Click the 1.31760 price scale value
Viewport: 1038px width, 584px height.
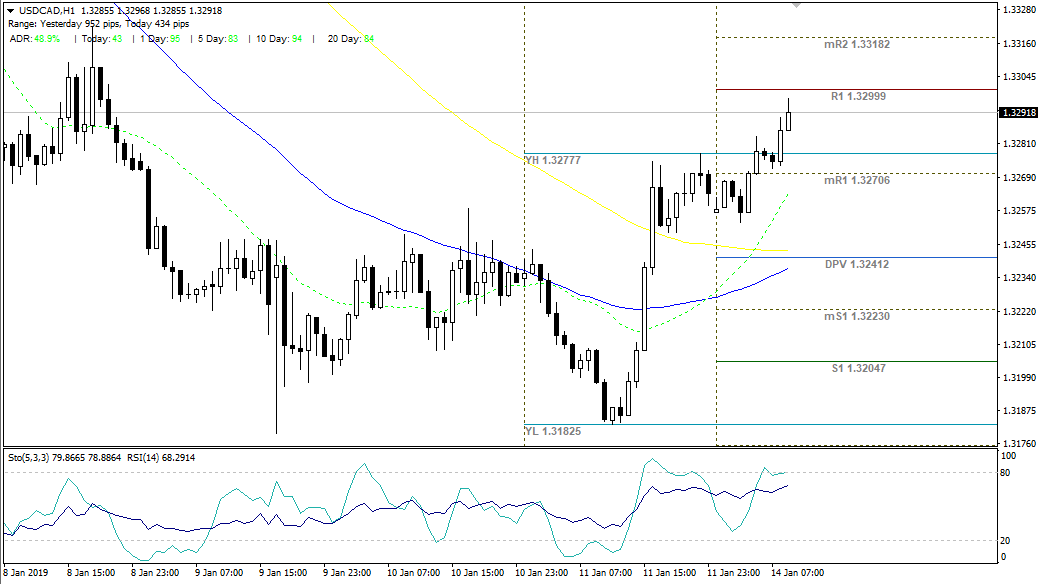pyautogui.click(x=1019, y=444)
